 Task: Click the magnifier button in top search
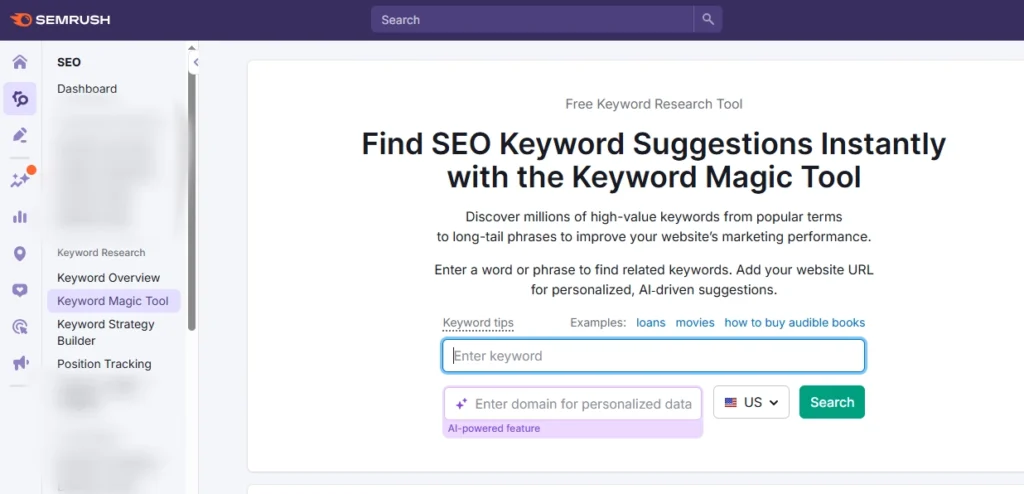[x=708, y=19]
